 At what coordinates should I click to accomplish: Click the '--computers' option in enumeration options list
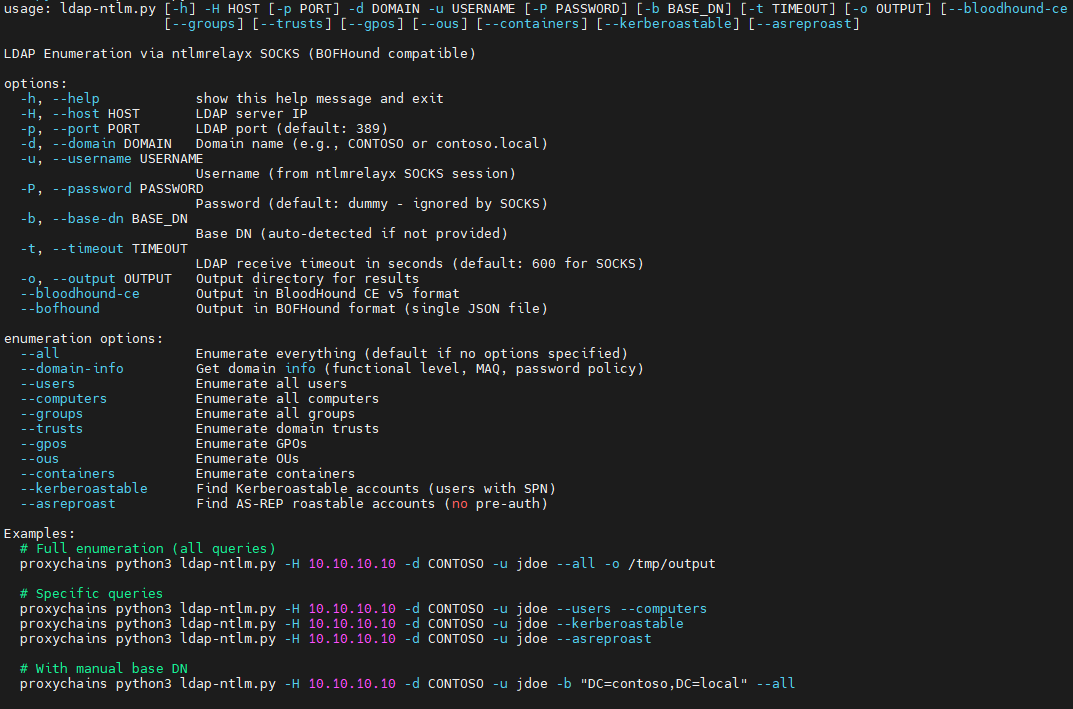(x=64, y=399)
